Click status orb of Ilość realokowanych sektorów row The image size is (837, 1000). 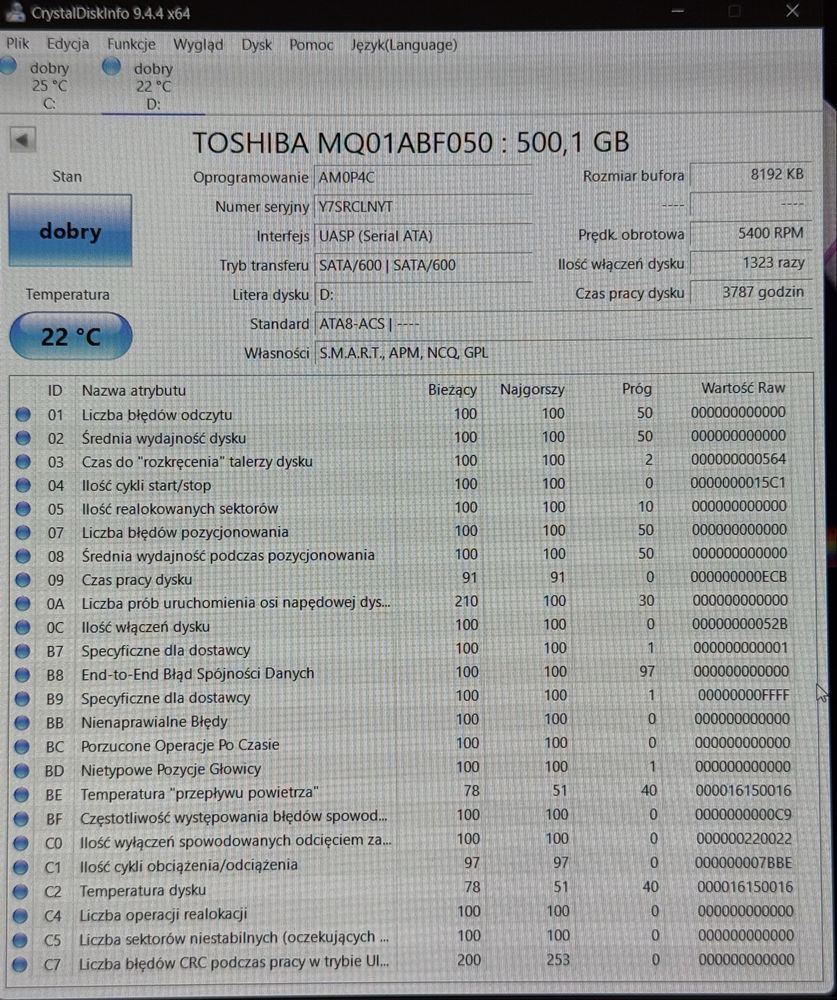pyautogui.click(x=24, y=508)
